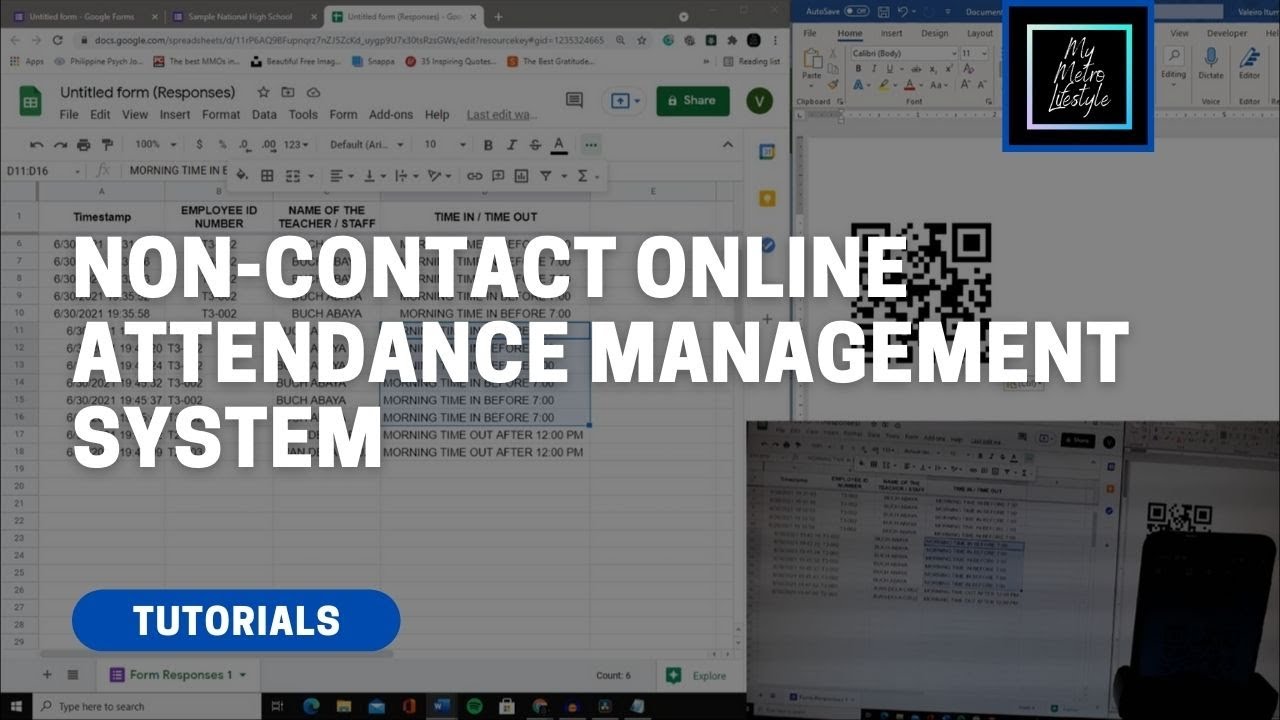Open the File menu in Google Sheets

68,115
